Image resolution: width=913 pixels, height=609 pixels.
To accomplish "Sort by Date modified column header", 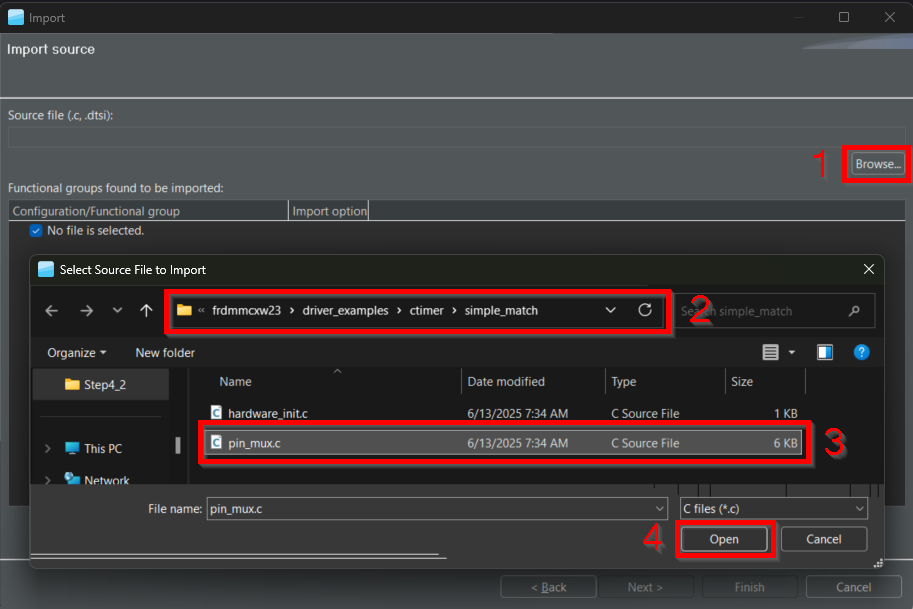I will [x=506, y=382].
